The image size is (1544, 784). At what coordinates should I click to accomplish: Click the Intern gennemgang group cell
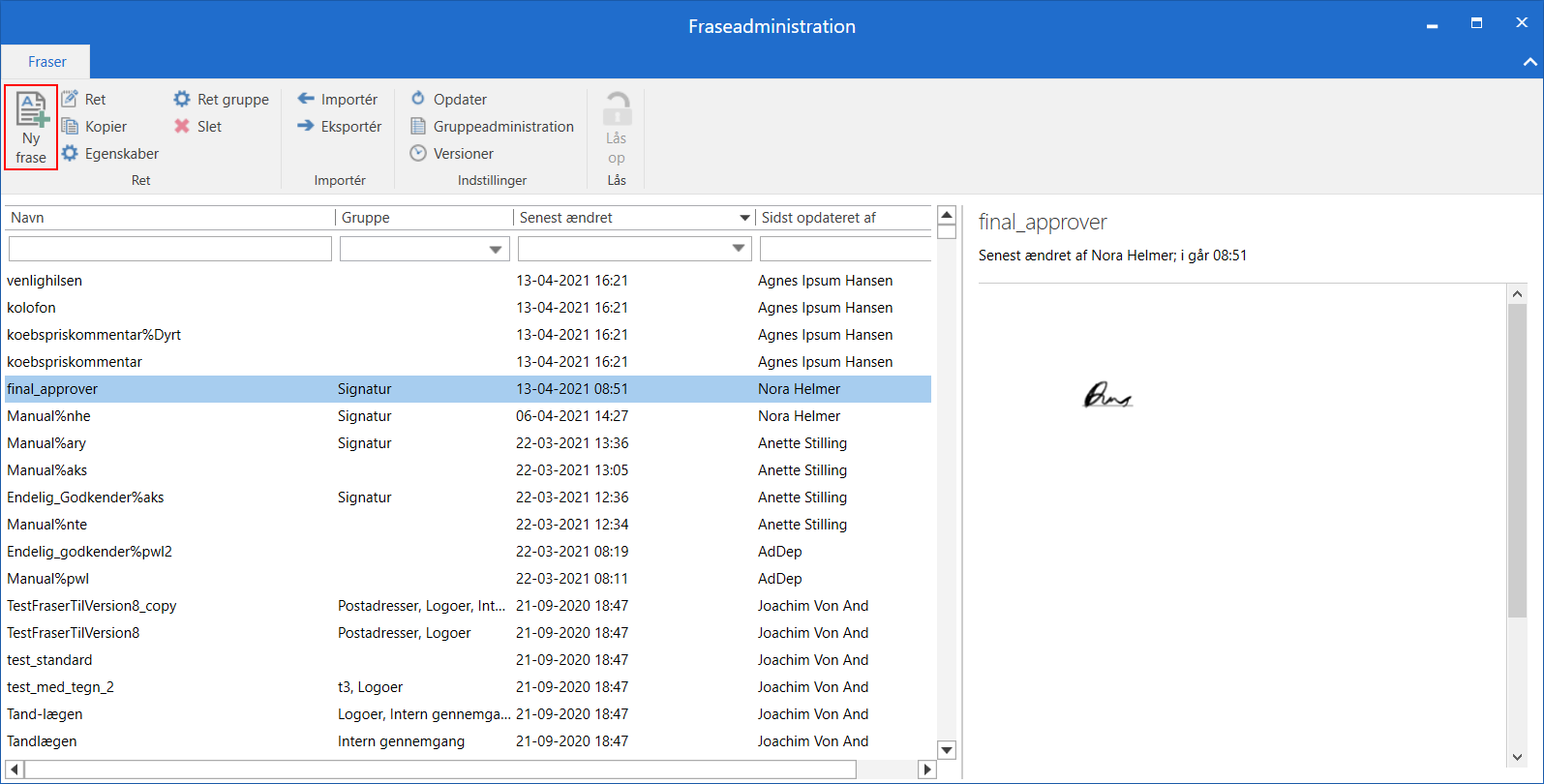(401, 741)
